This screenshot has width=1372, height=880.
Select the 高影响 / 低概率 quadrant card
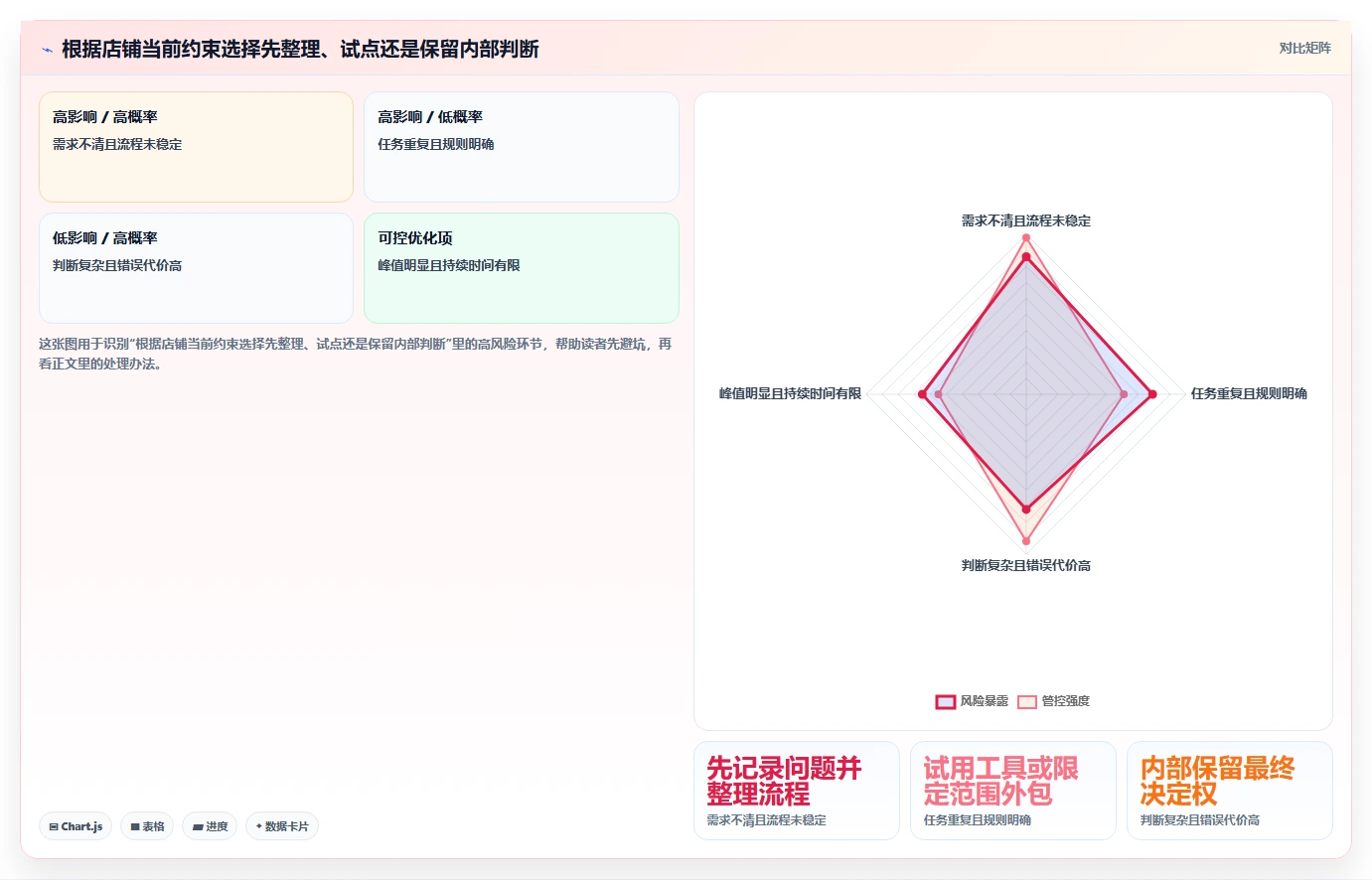coord(521,147)
